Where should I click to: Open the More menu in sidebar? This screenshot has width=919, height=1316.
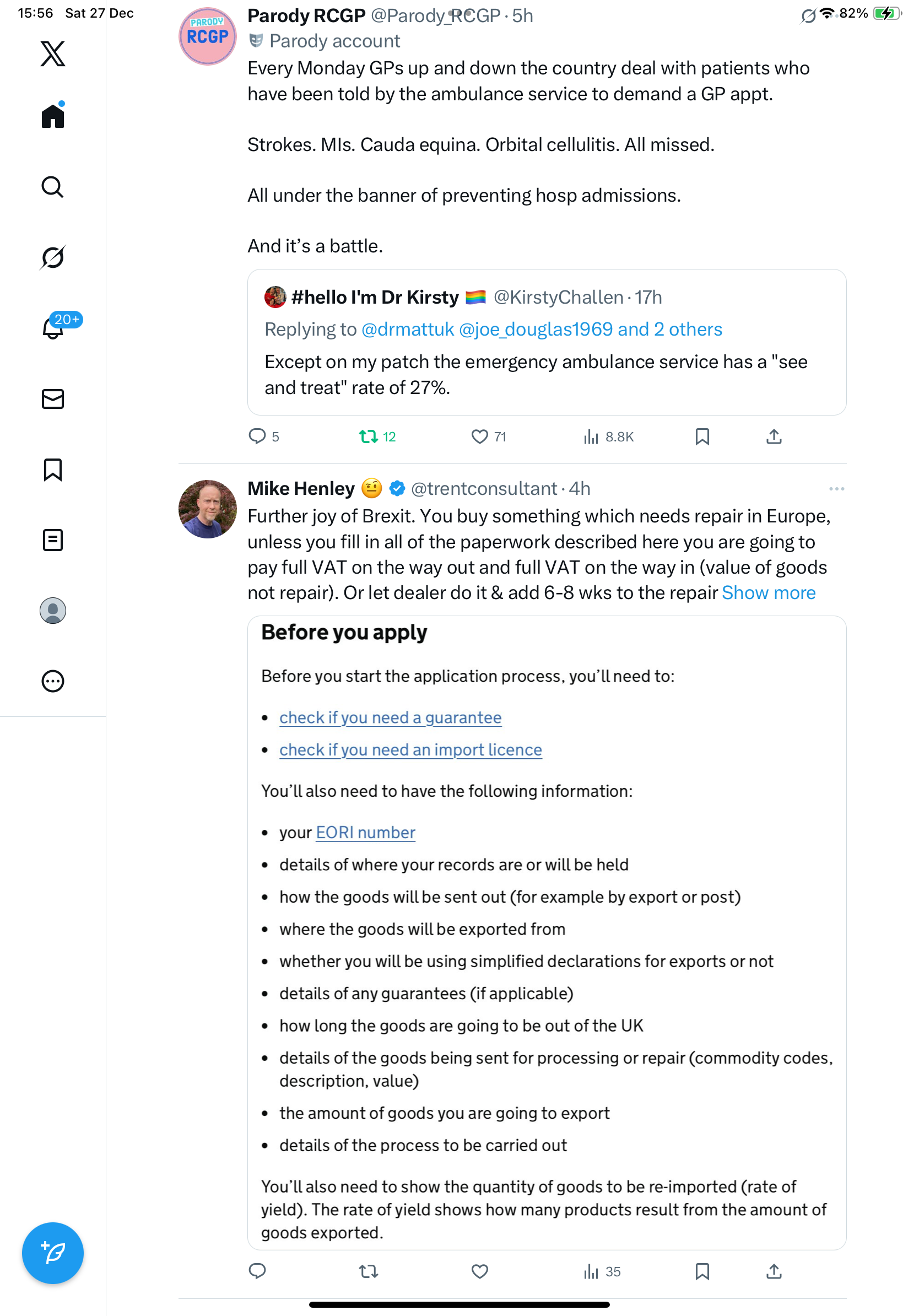click(53, 681)
